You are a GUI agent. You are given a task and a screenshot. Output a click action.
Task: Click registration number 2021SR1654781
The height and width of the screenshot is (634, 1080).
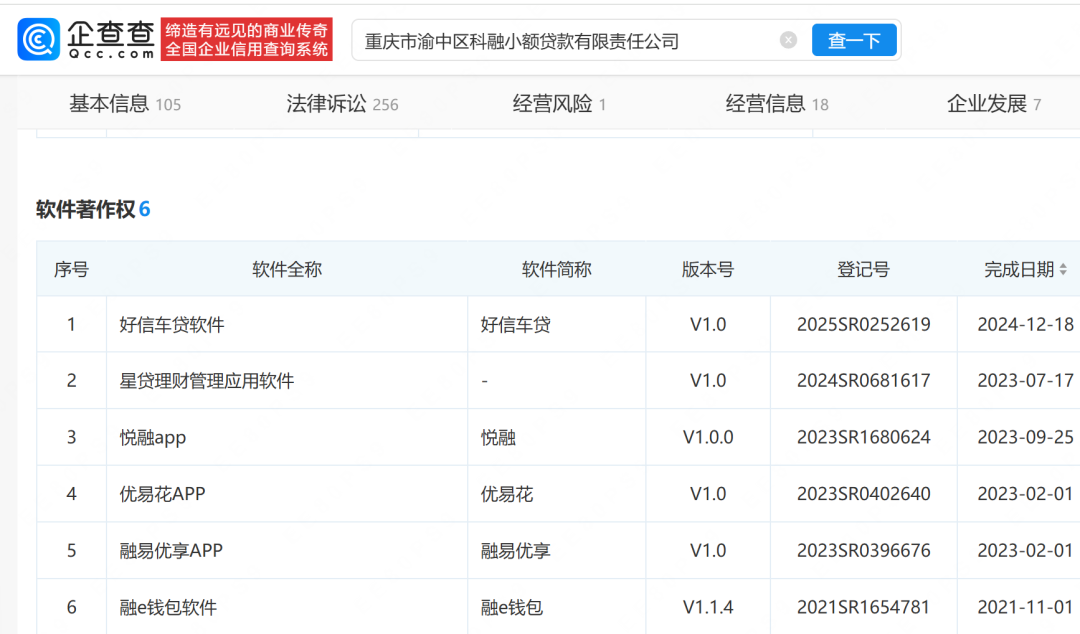point(864,607)
